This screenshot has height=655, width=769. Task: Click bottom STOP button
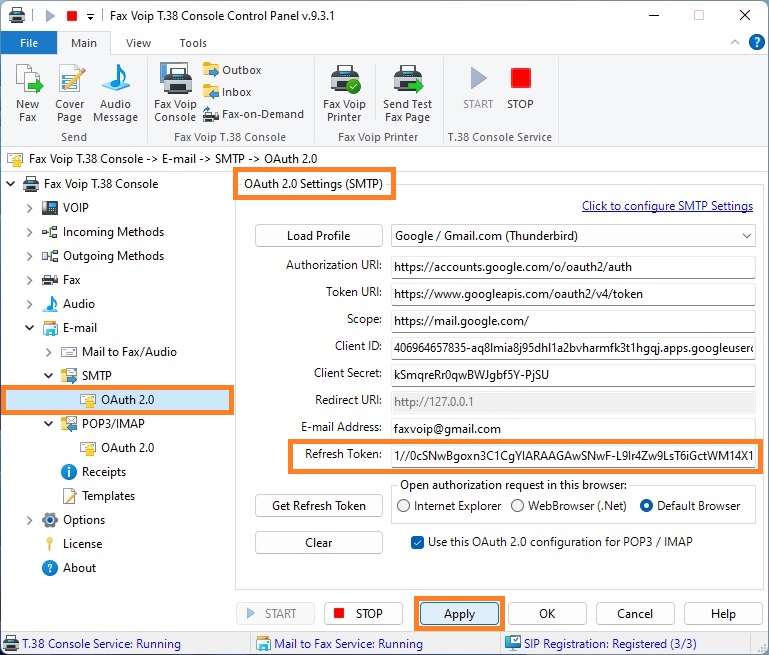pyautogui.click(x=363, y=614)
